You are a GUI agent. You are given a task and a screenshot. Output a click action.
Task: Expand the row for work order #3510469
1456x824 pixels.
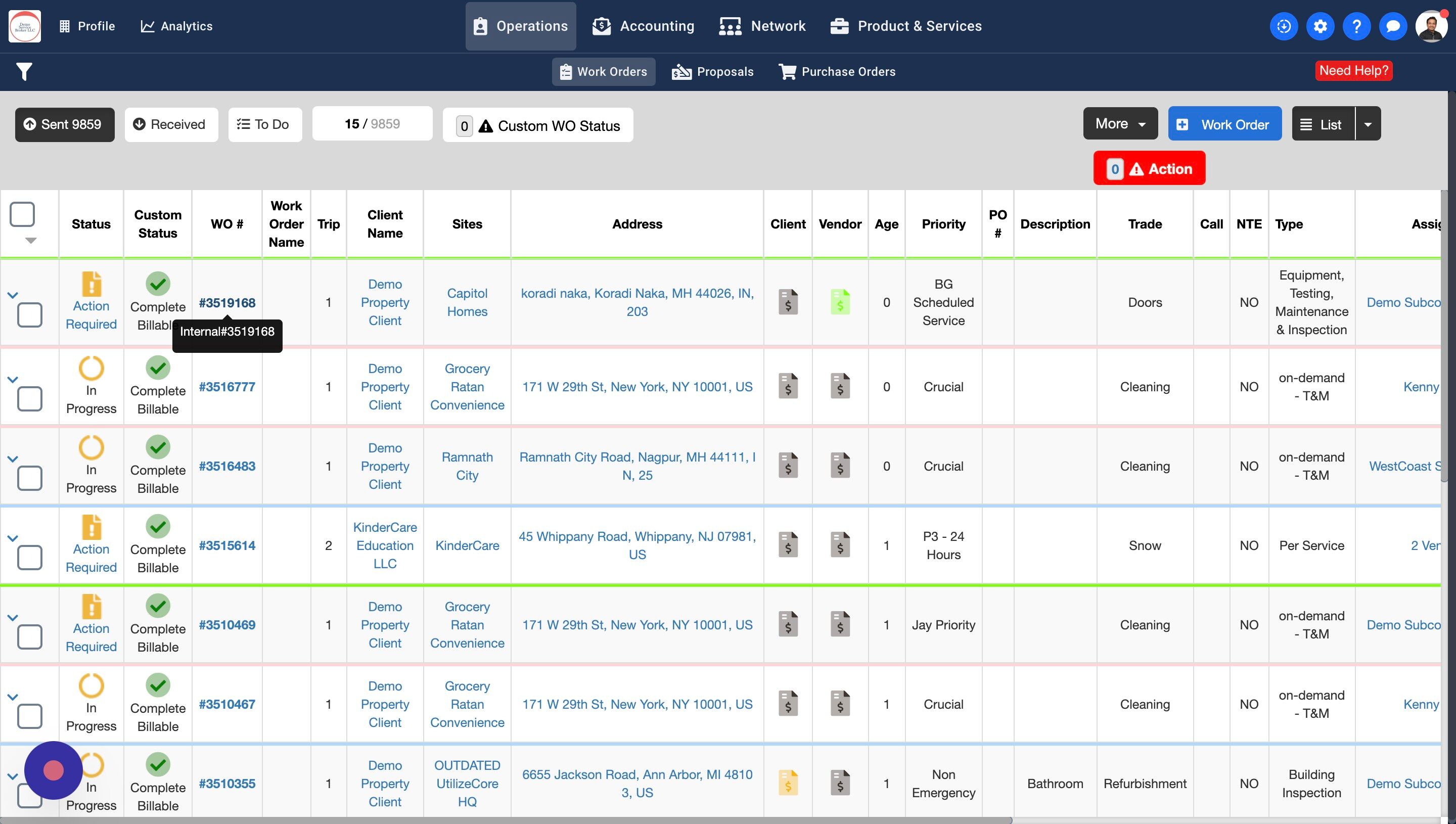pyautogui.click(x=13, y=617)
